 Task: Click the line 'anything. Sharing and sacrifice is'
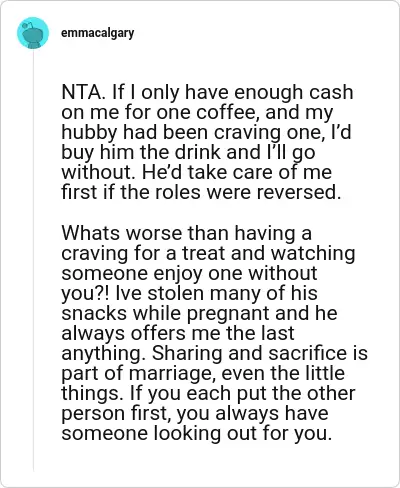[214, 353]
